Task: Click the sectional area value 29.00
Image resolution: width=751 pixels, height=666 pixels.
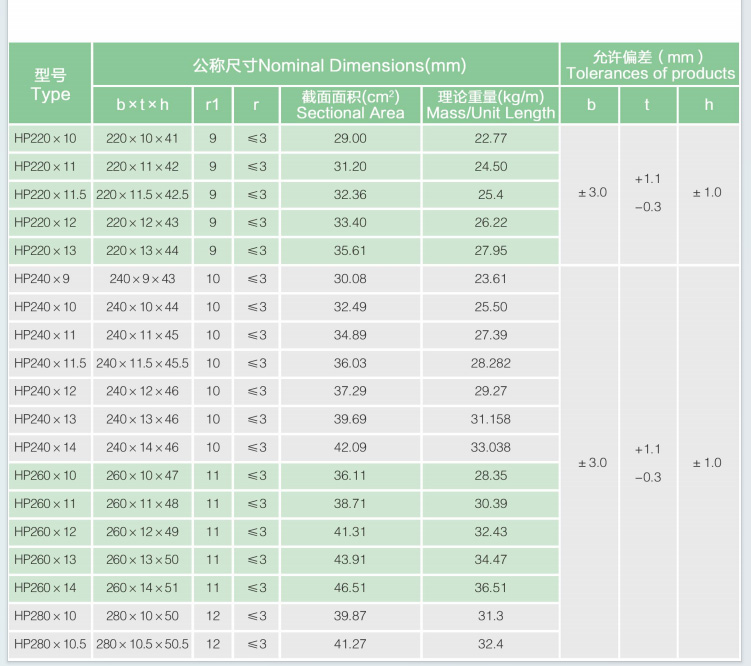Action: [x=350, y=138]
